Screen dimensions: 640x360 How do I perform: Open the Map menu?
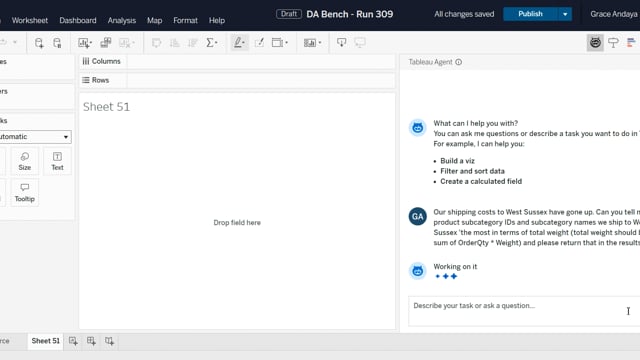(x=154, y=20)
